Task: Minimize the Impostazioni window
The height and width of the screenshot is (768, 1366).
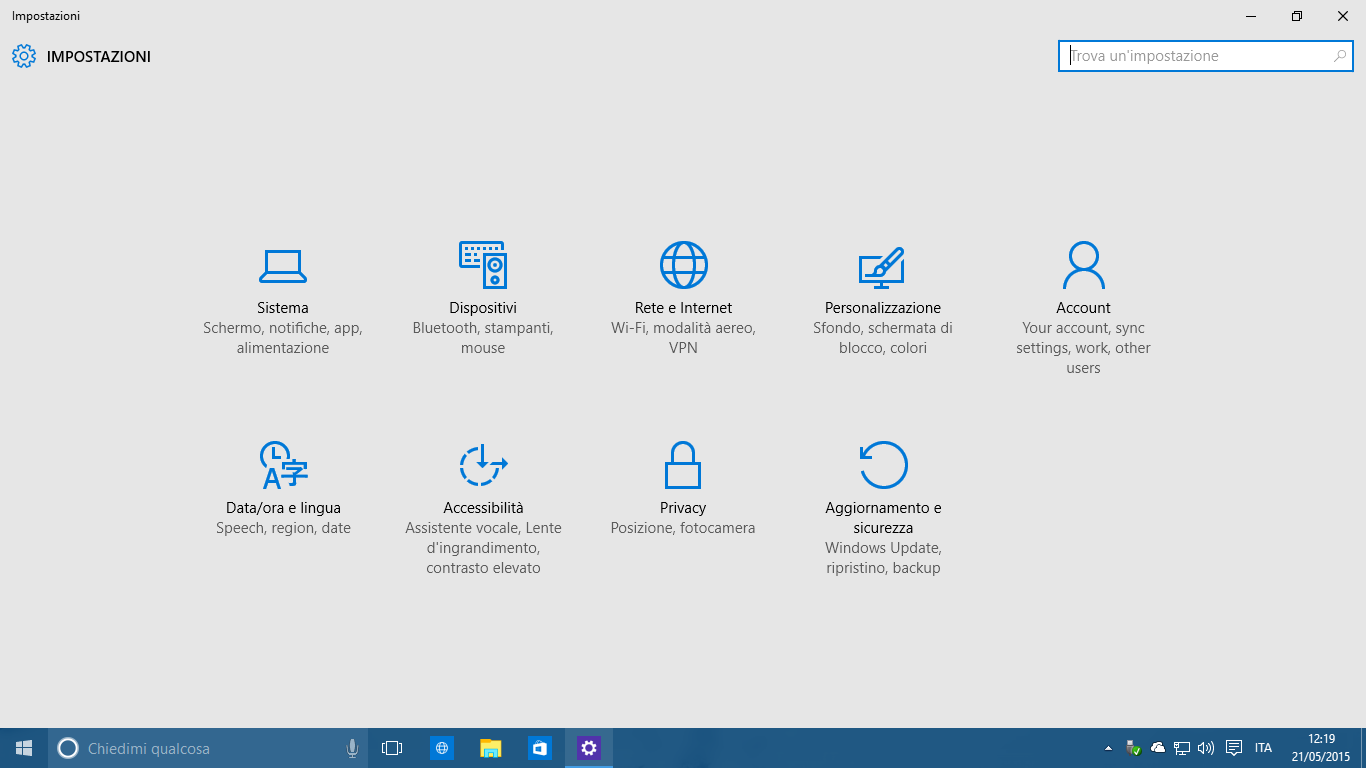Action: [x=1251, y=16]
